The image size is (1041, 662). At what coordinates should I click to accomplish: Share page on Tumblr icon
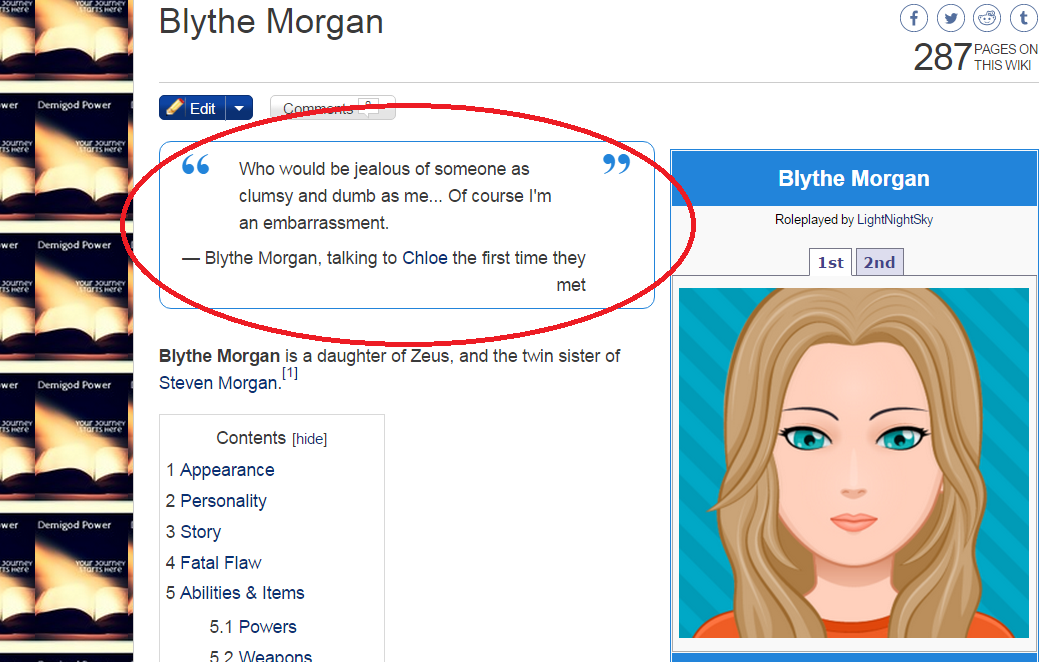(x=1024, y=18)
